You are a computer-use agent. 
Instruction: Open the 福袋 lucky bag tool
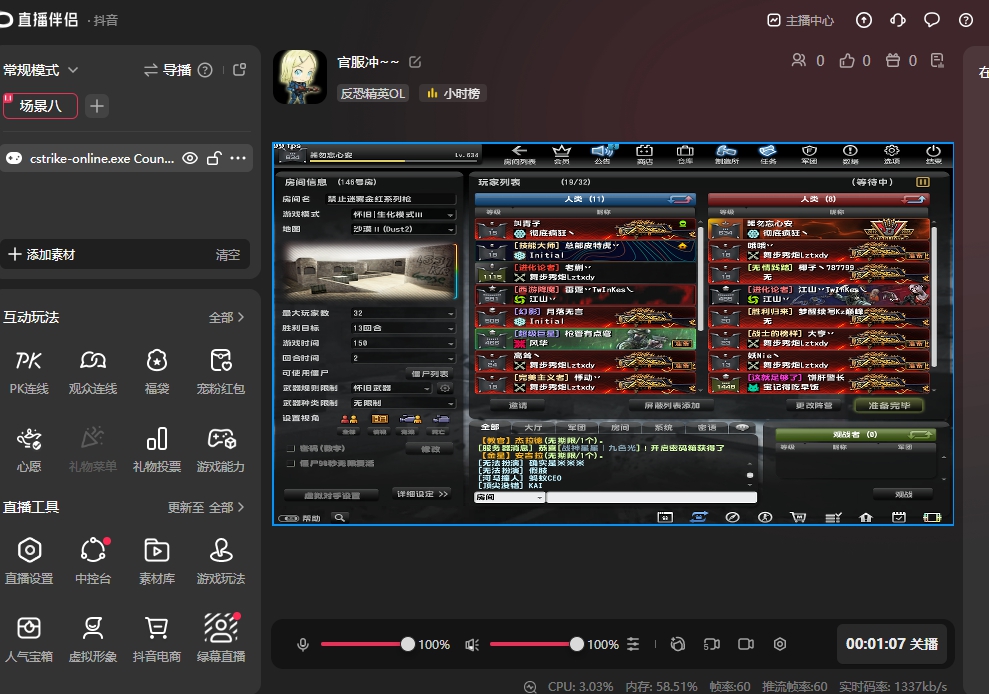156,372
